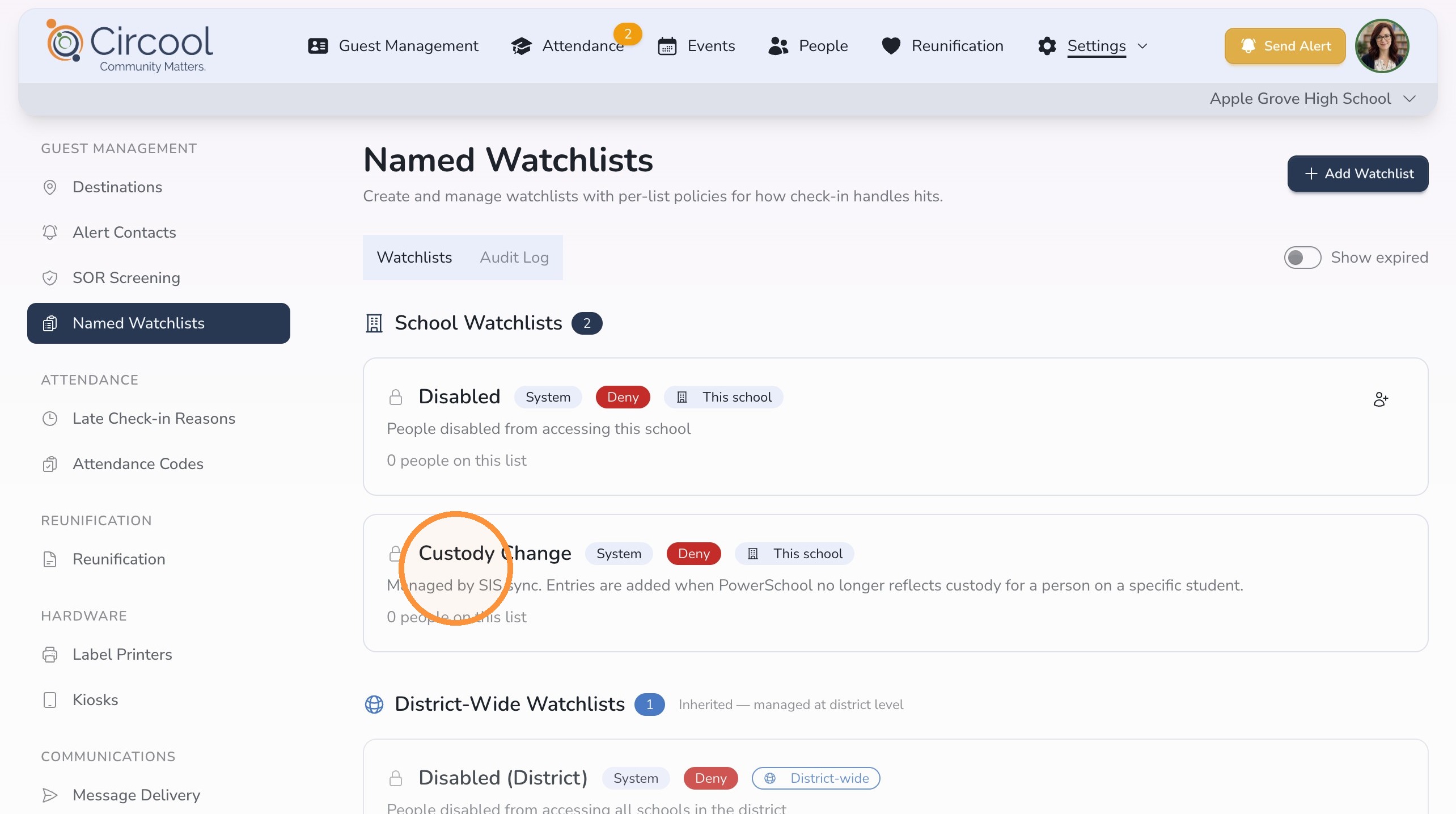
Task: Click the This school badge on Custody Change
Action: (x=794, y=554)
